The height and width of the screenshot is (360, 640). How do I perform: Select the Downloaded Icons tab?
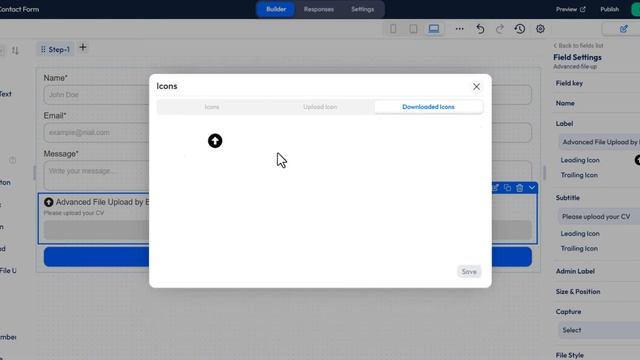point(428,107)
